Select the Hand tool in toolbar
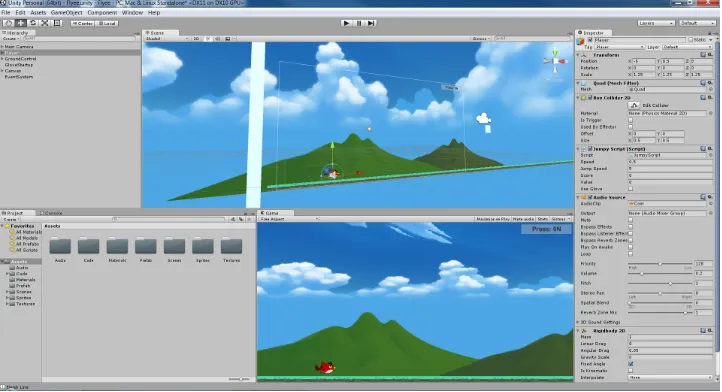722x392 pixels. pyautogui.click(x=8, y=23)
